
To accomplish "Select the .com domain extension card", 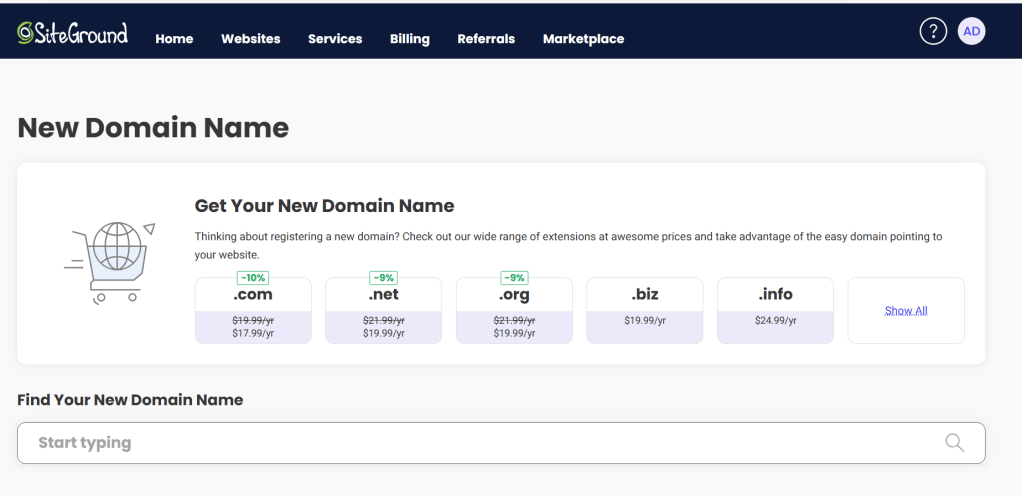I will click(253, 311).
